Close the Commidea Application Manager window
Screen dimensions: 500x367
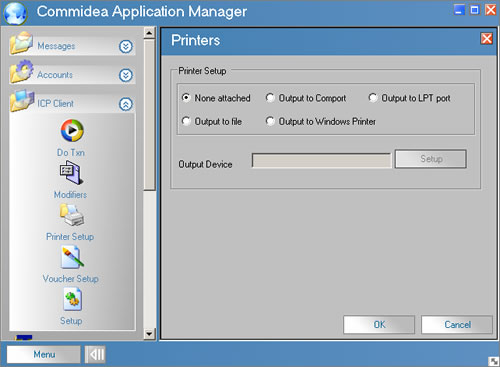click(x=490, y=10)
